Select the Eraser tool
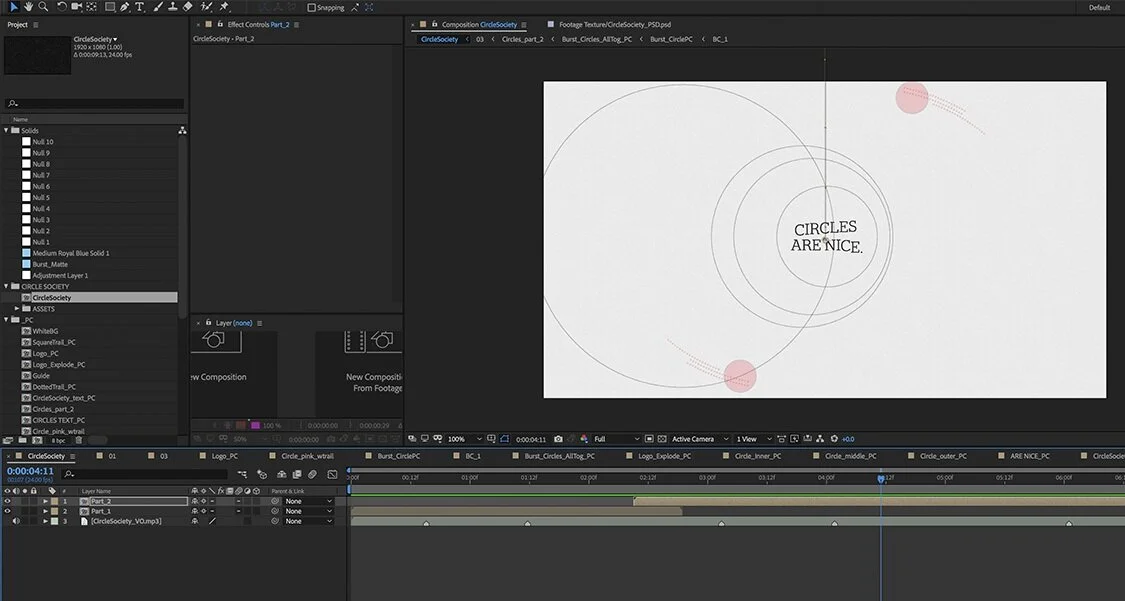1125x601 pixels. point(188,7)
